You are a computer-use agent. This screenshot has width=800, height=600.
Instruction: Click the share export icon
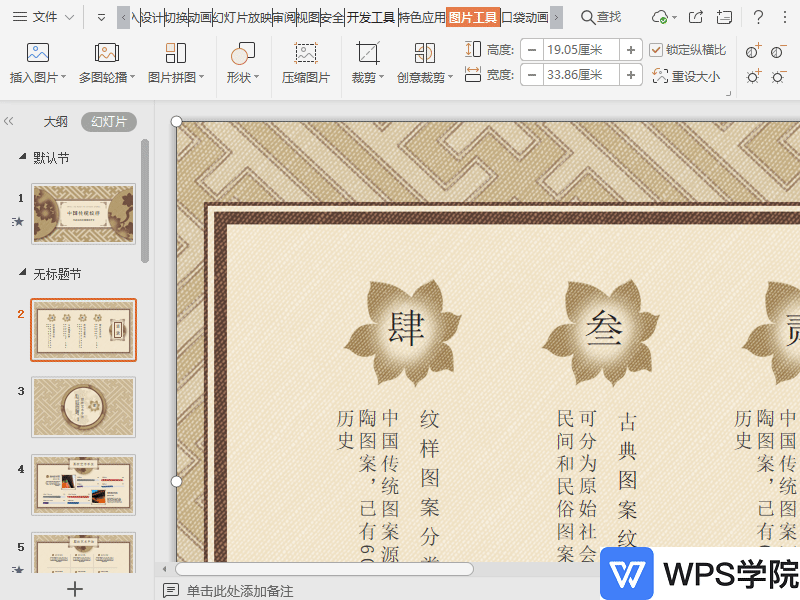click(x=696, y=18)
